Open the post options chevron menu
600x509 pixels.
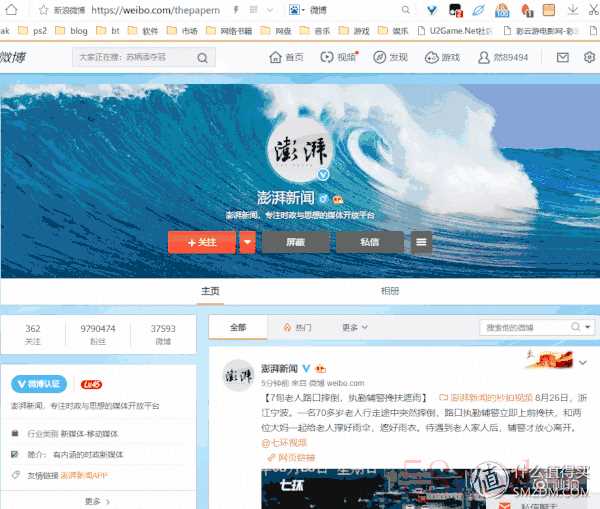pos(583,362)
